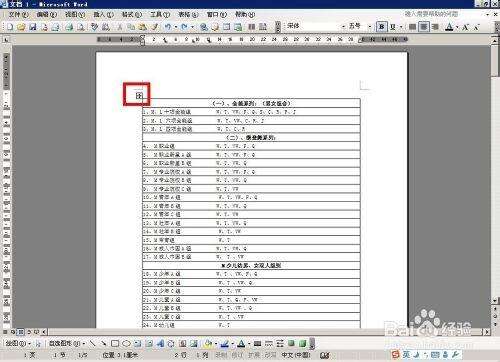Toggle 录制 macro recording in status bar
The height and width of the screenshot is (362, 500).
(x=221, y=355)
